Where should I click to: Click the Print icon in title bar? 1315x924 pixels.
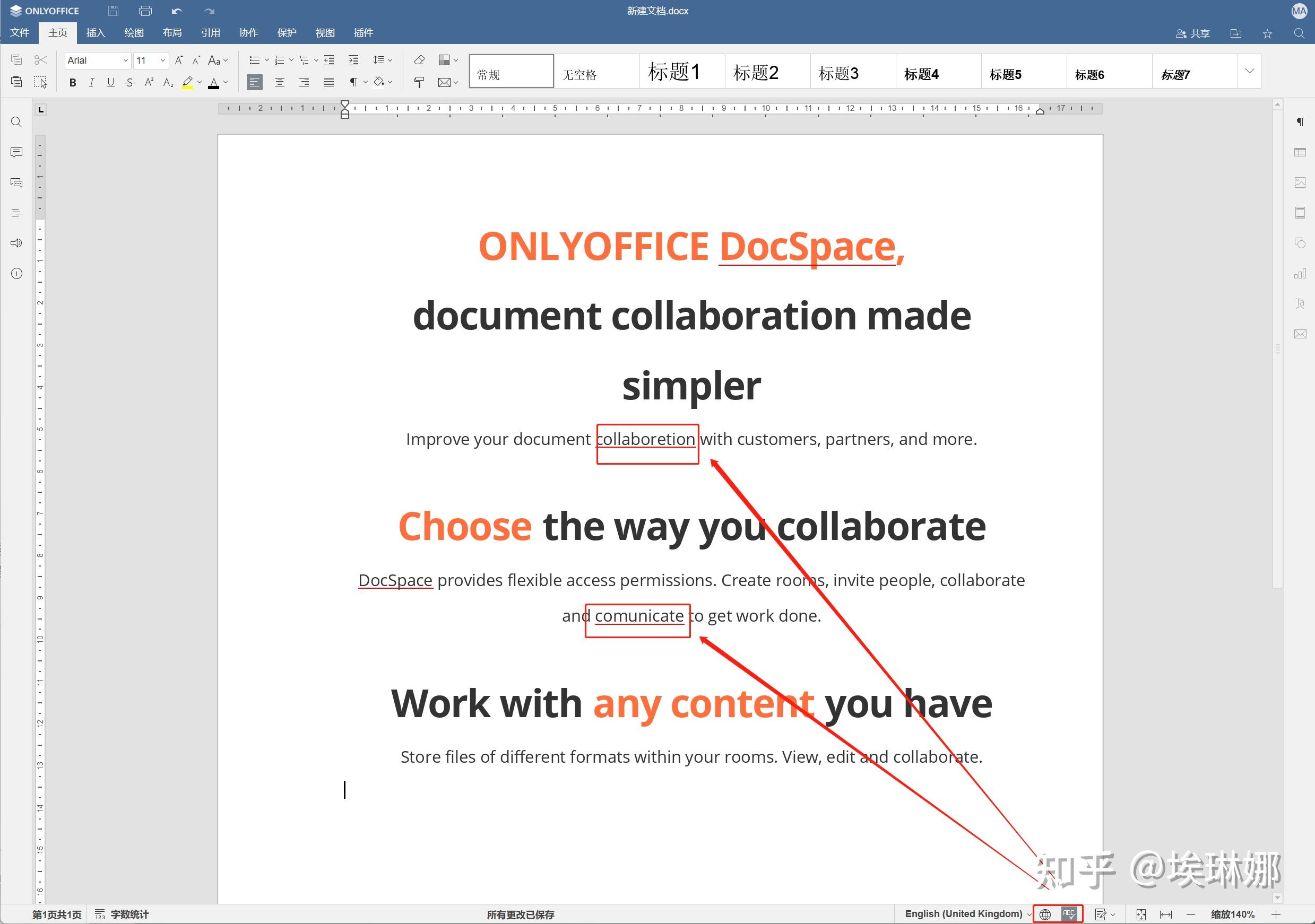point(145,11)
